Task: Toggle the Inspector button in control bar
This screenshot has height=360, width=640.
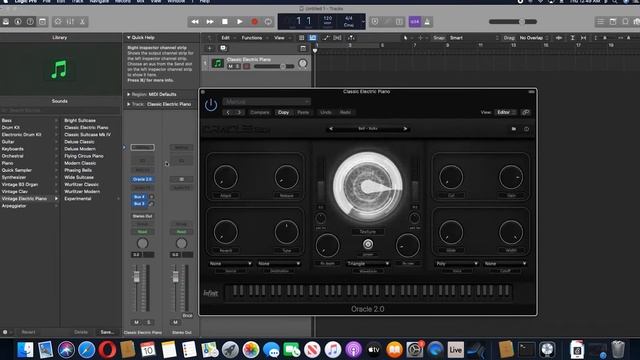Action: pos(18,22)
